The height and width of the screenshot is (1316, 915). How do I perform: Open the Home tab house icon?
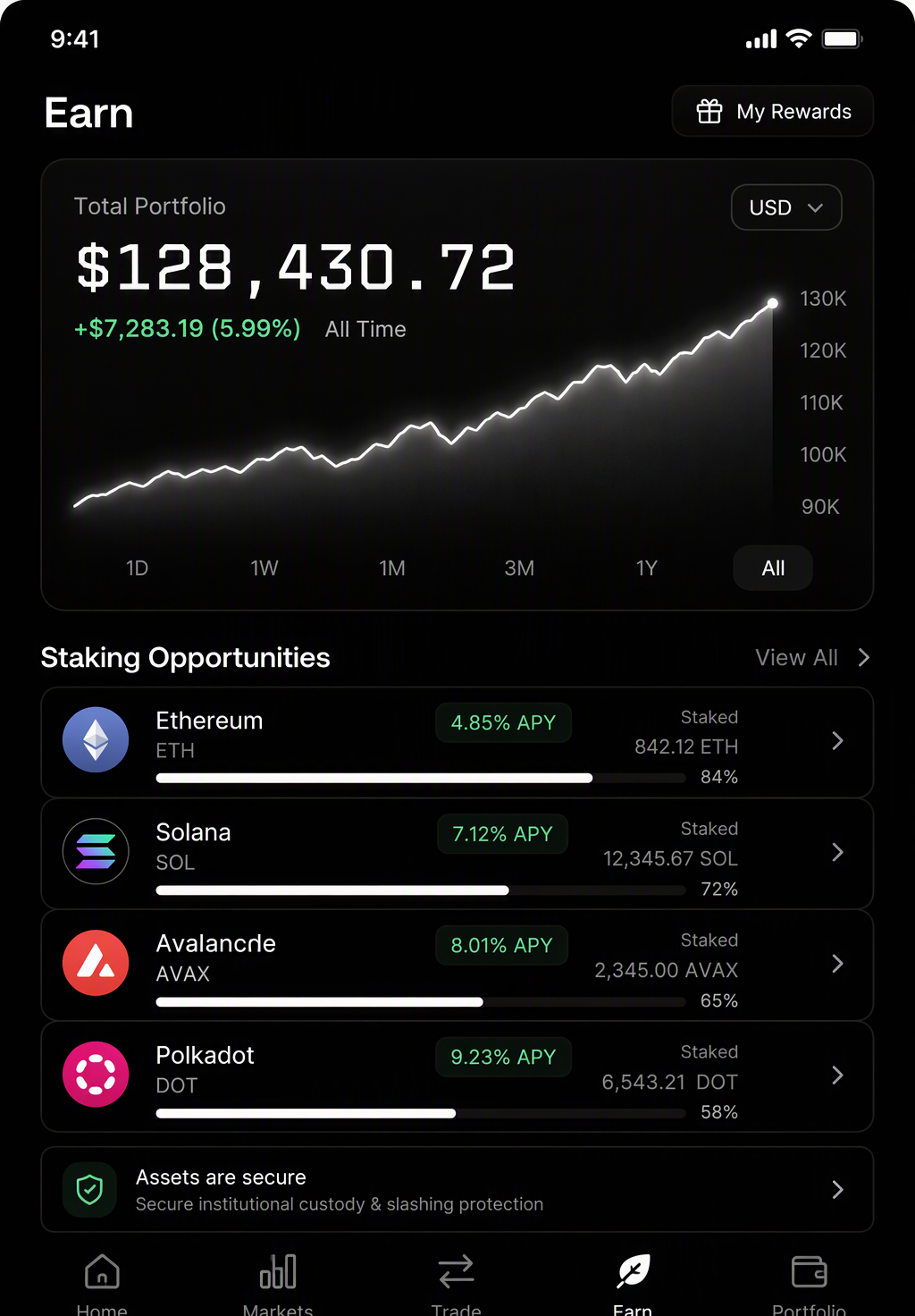[102, 1271]
